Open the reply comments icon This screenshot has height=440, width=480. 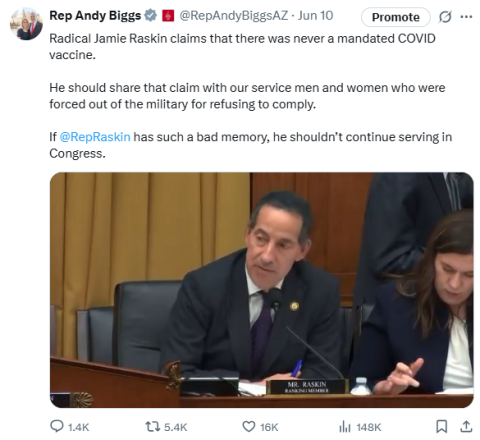tap(56, 426)
